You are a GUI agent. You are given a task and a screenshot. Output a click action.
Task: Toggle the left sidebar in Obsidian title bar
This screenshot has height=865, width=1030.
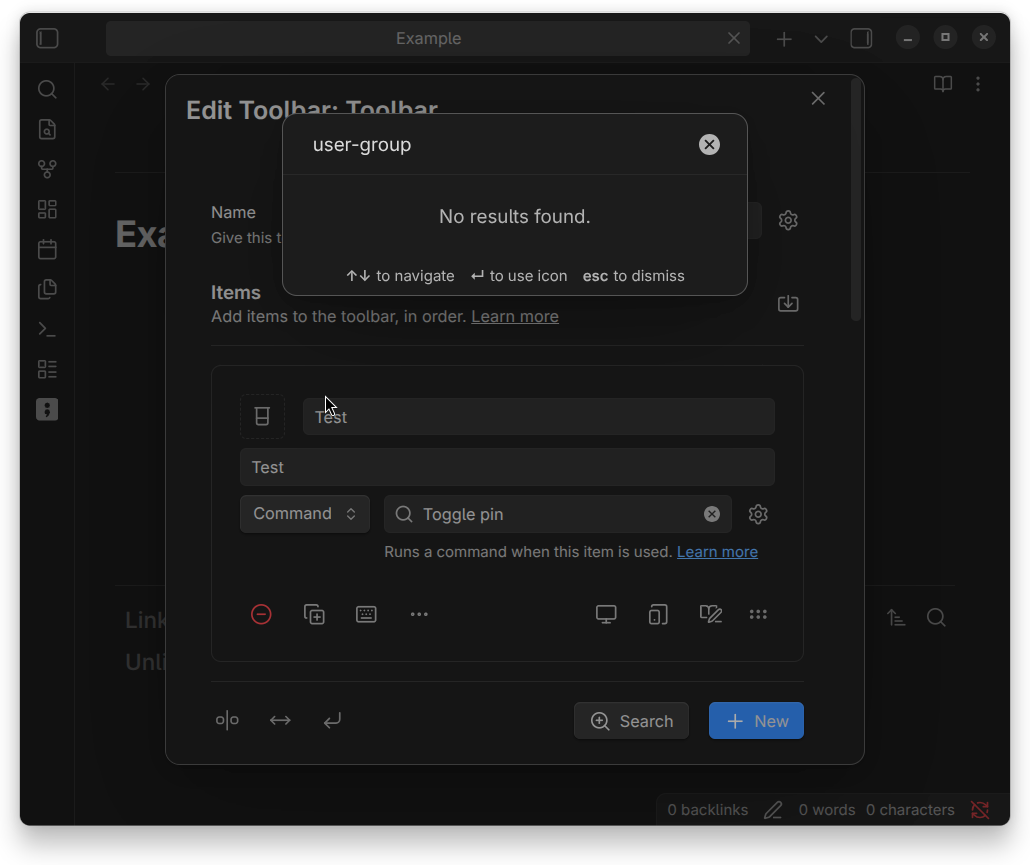click(47, 38)
